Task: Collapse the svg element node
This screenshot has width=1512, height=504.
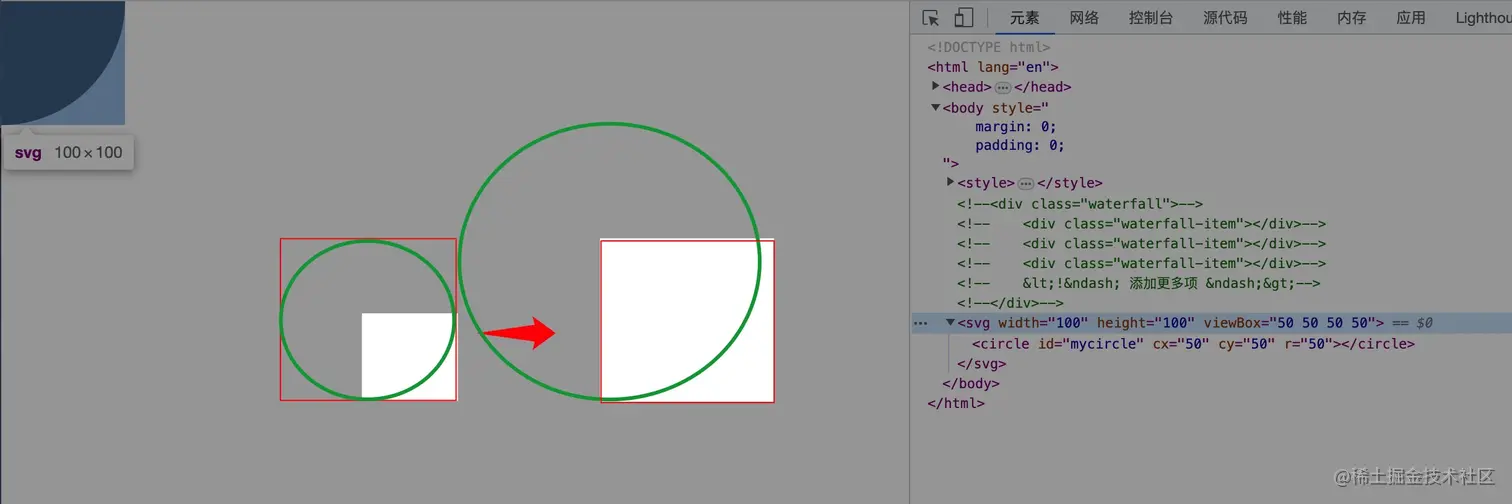Action: 951,322
